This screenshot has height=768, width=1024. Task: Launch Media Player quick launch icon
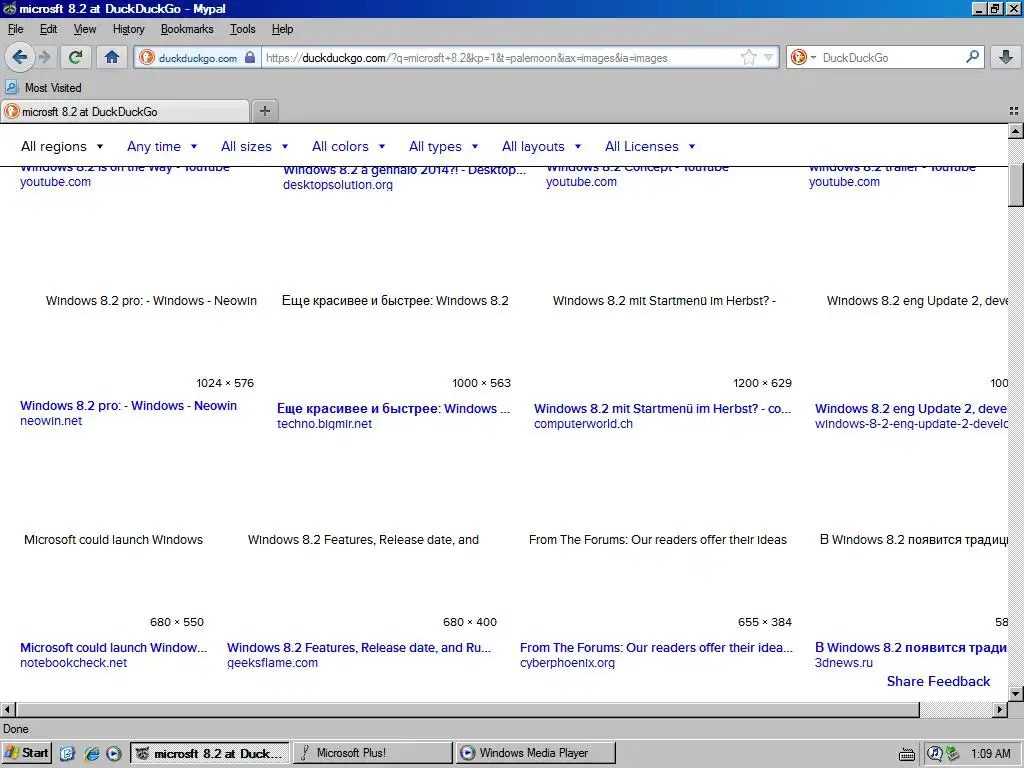click(x=114, y=753)
